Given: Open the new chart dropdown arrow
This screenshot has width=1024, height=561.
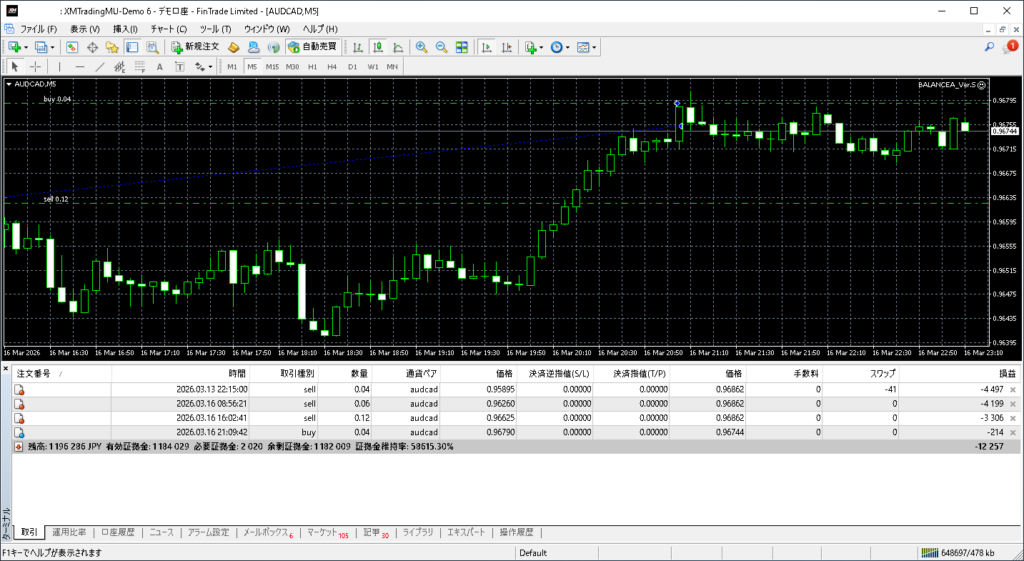Looking at the screenshot, I should [x=25, y=47].
